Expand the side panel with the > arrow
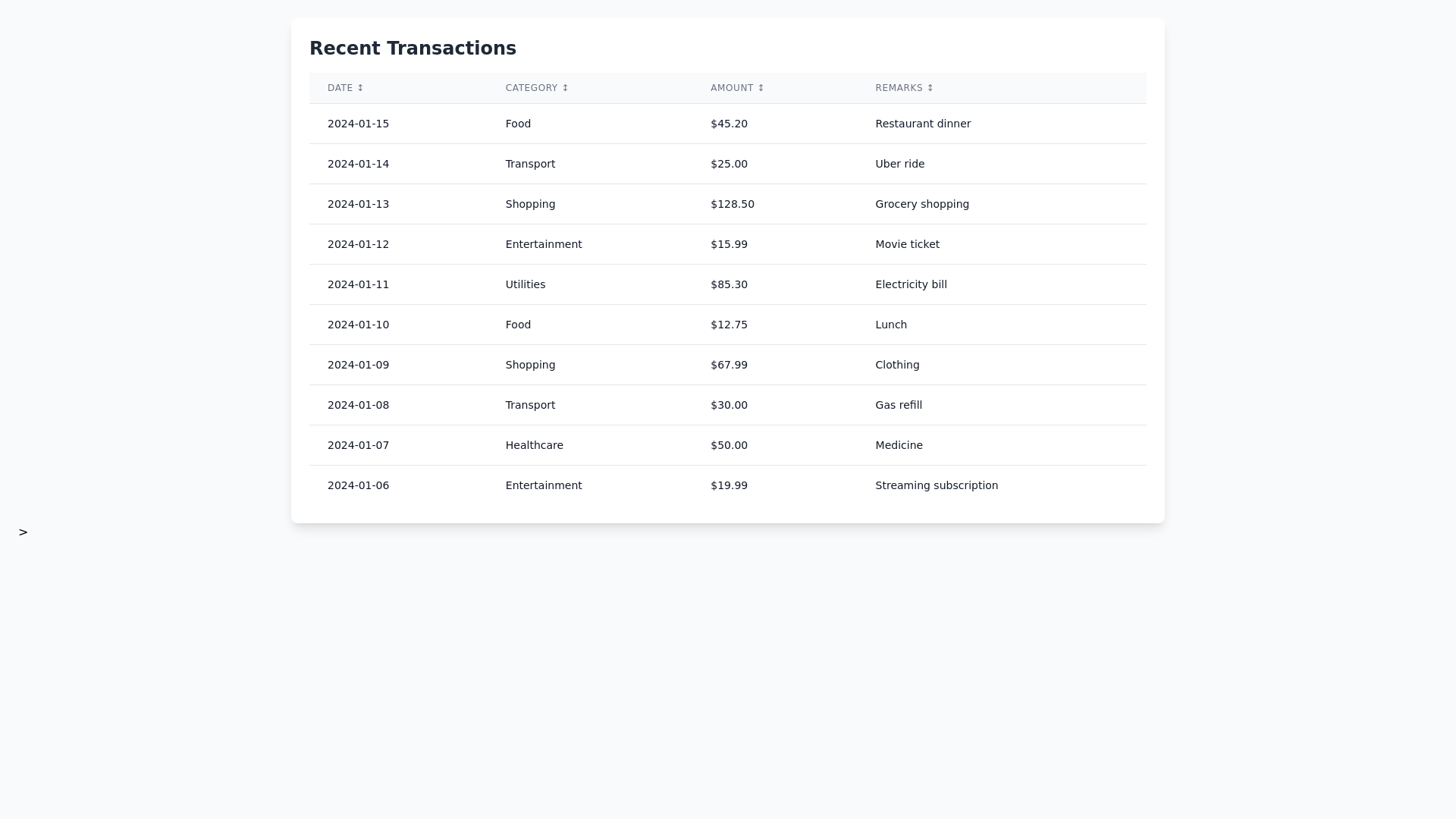The height and width of the screenshot is (819, 1456). click(x=23, y=532)
